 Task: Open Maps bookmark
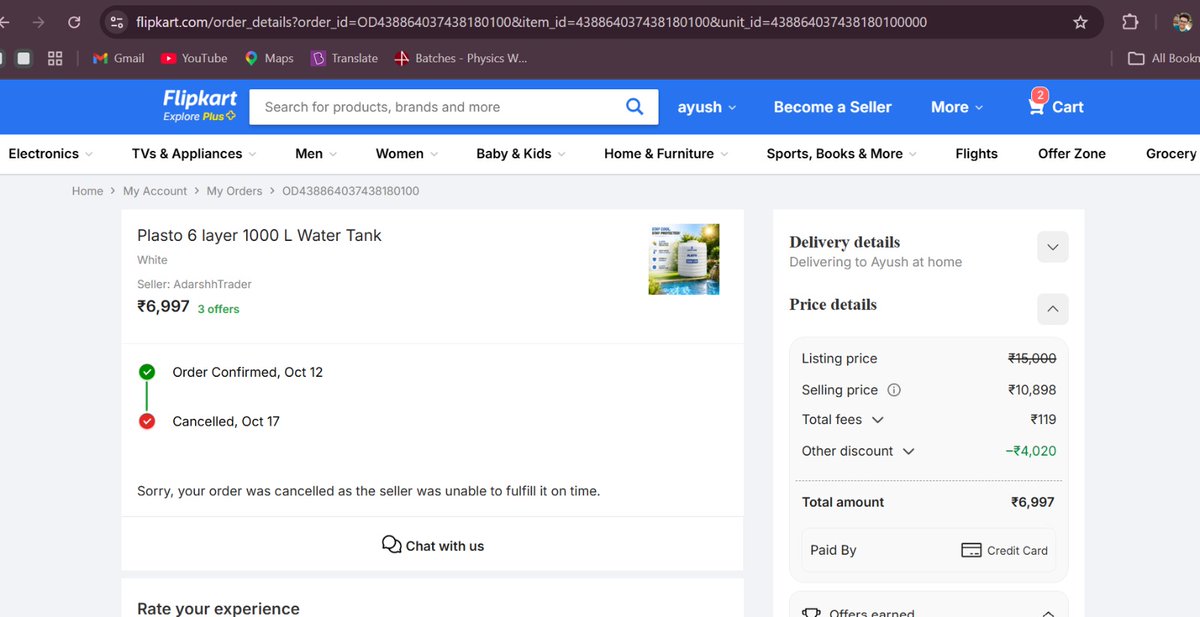pyautogui.click(x=269, y=58)
